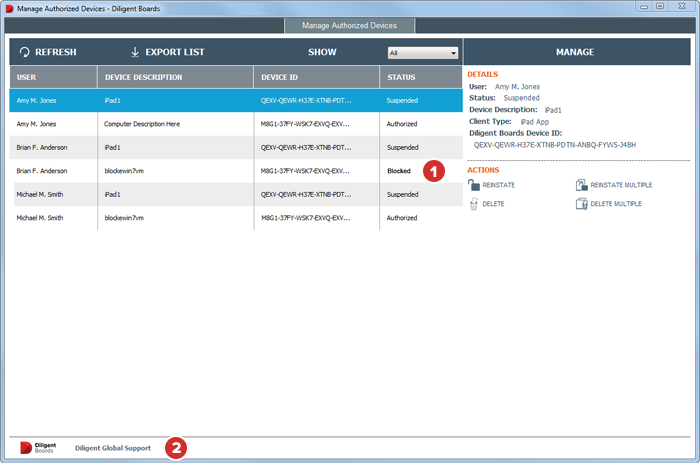The height and width of the screenshot is (463, 700).
Task: Open the Diligent Global Support link
Action: tap(113, 448)
